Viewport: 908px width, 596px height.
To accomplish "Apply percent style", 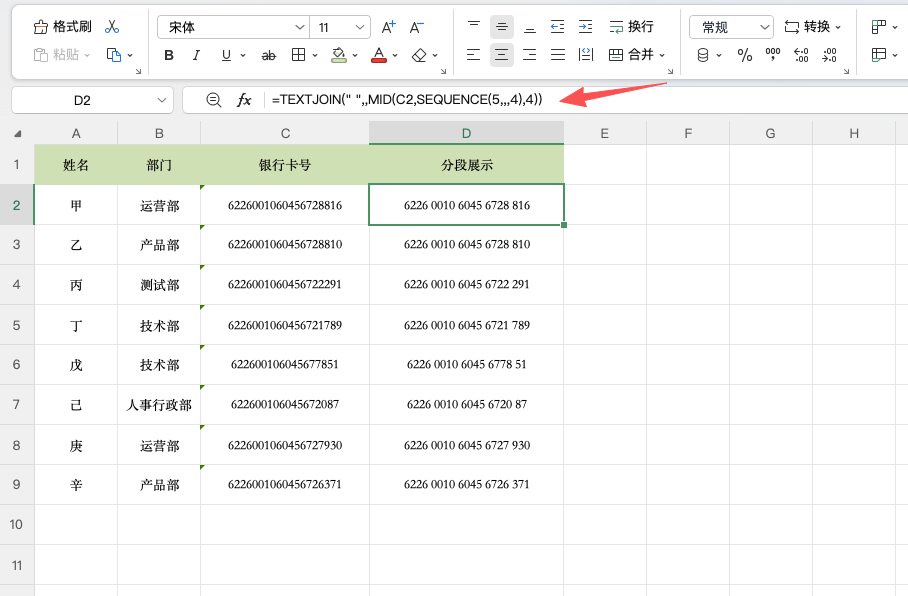I will pos(745,56).
